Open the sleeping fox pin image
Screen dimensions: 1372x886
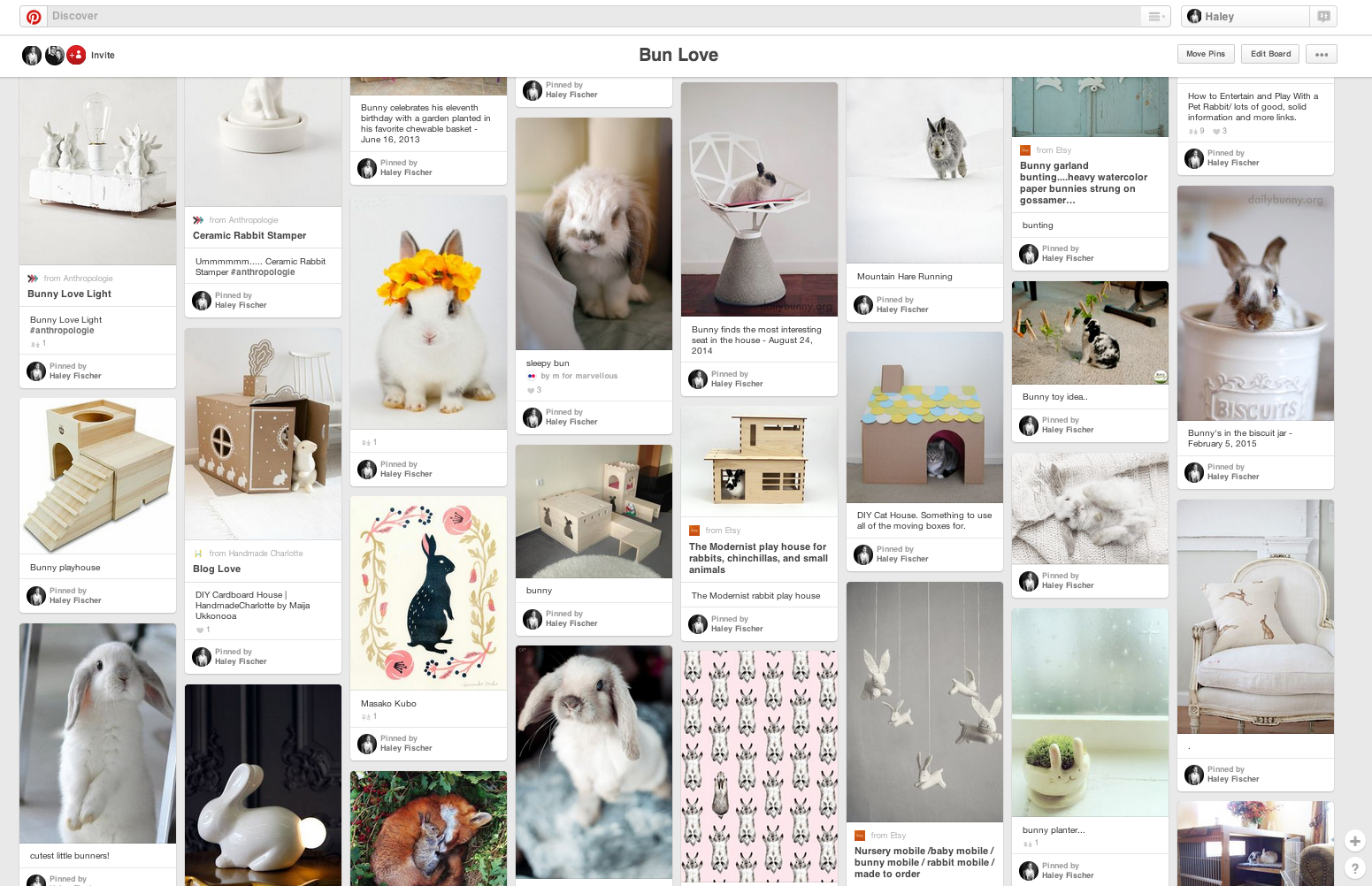pos(428,829)
